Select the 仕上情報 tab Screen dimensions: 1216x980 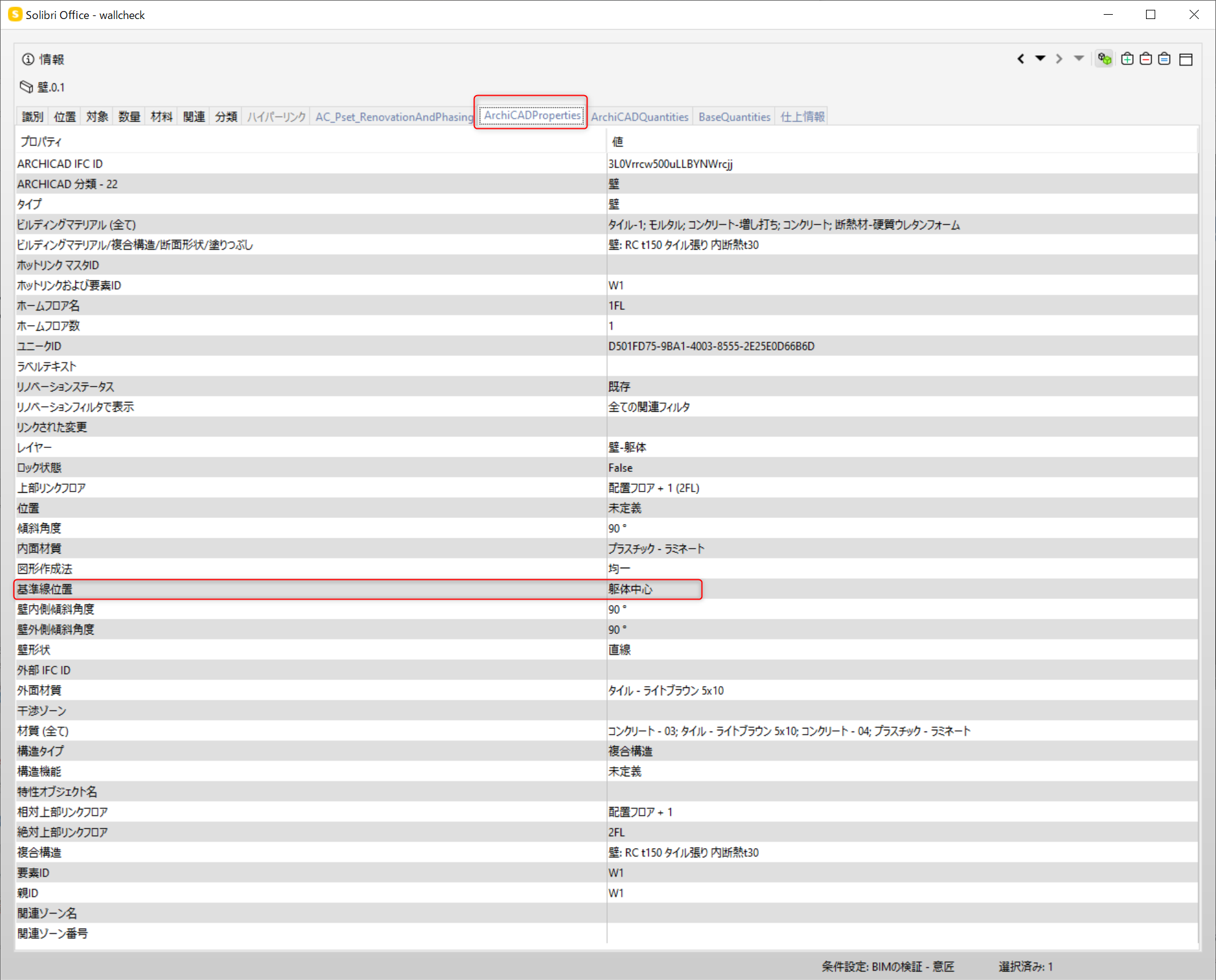pos(802,117)
